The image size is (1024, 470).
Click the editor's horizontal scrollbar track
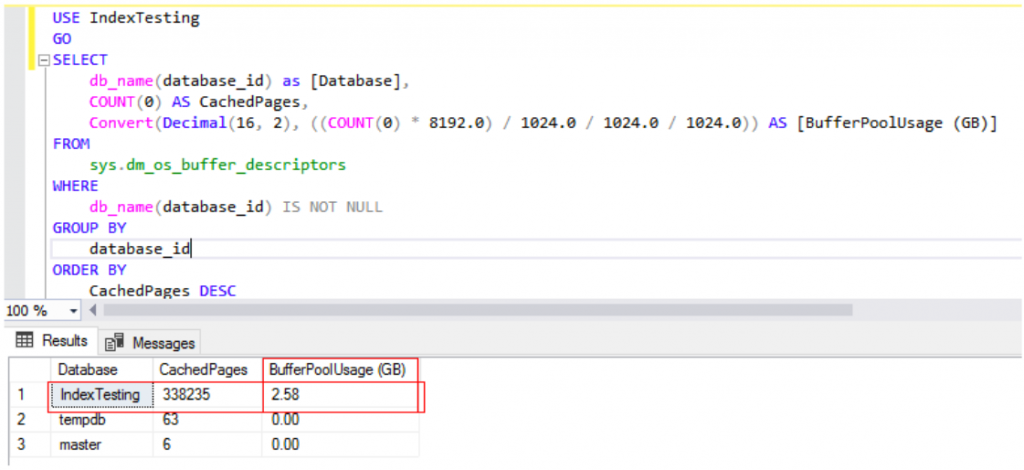(x=500, y=310)
